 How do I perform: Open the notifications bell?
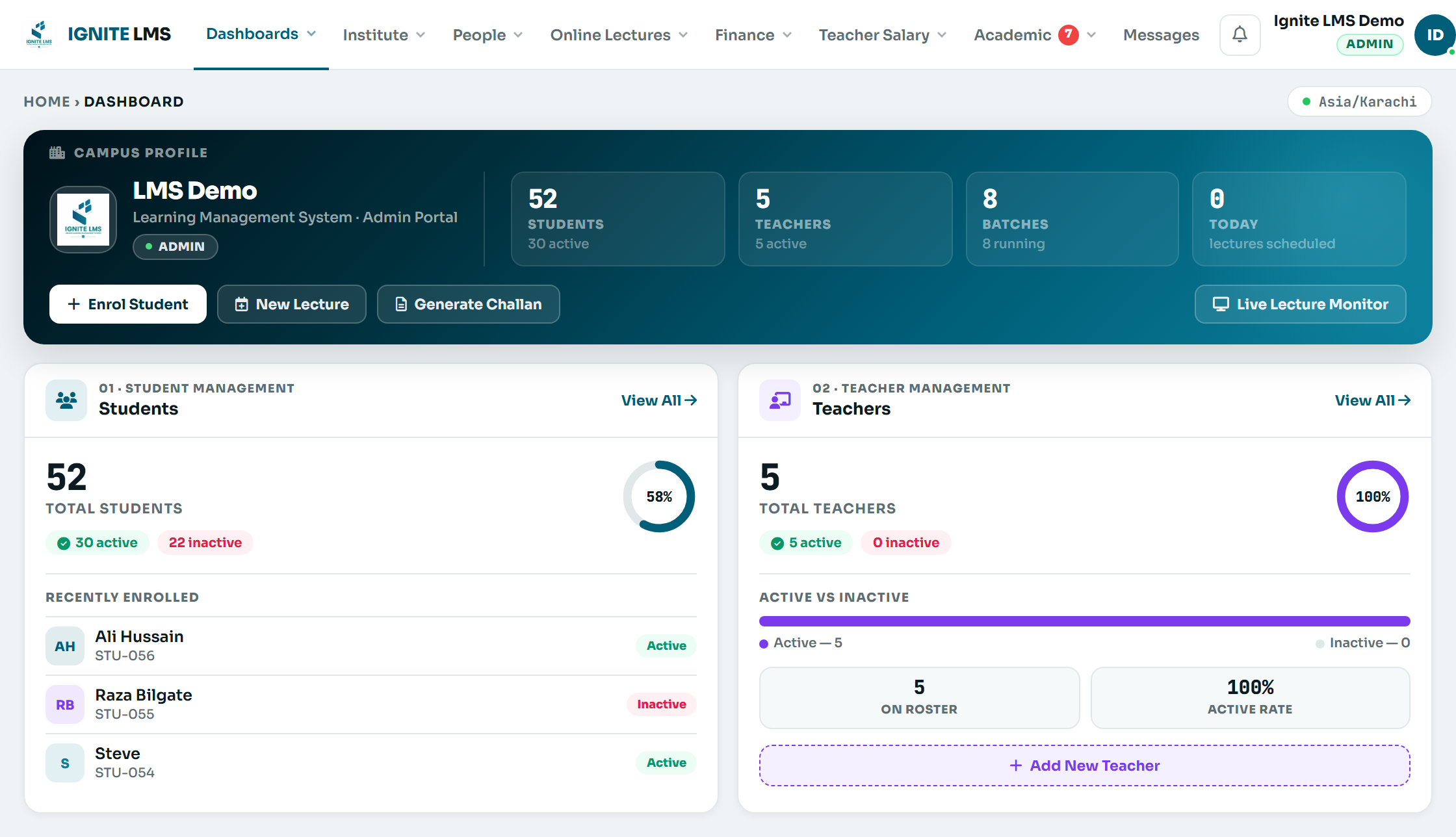[1240, 34]
